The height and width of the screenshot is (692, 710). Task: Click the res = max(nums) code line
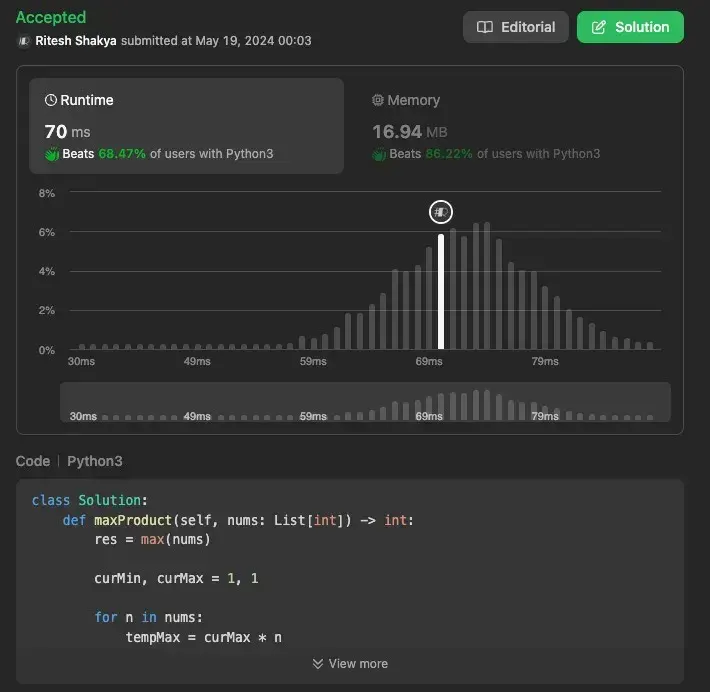[x=152, y=540]
